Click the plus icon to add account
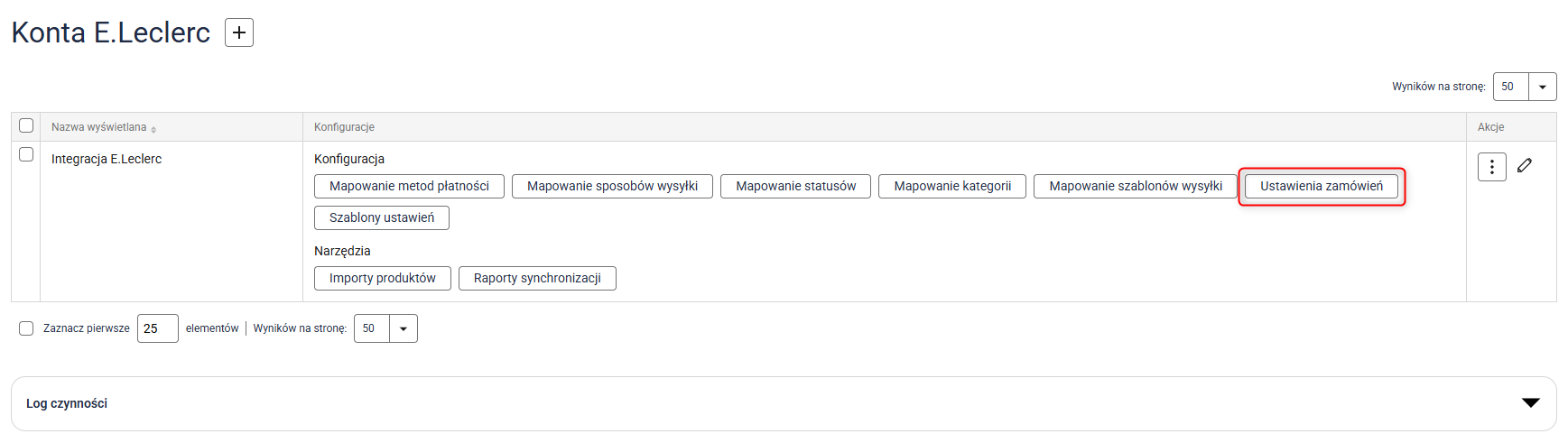Viewport: 1568px width, 443px height. pos(238,32)
